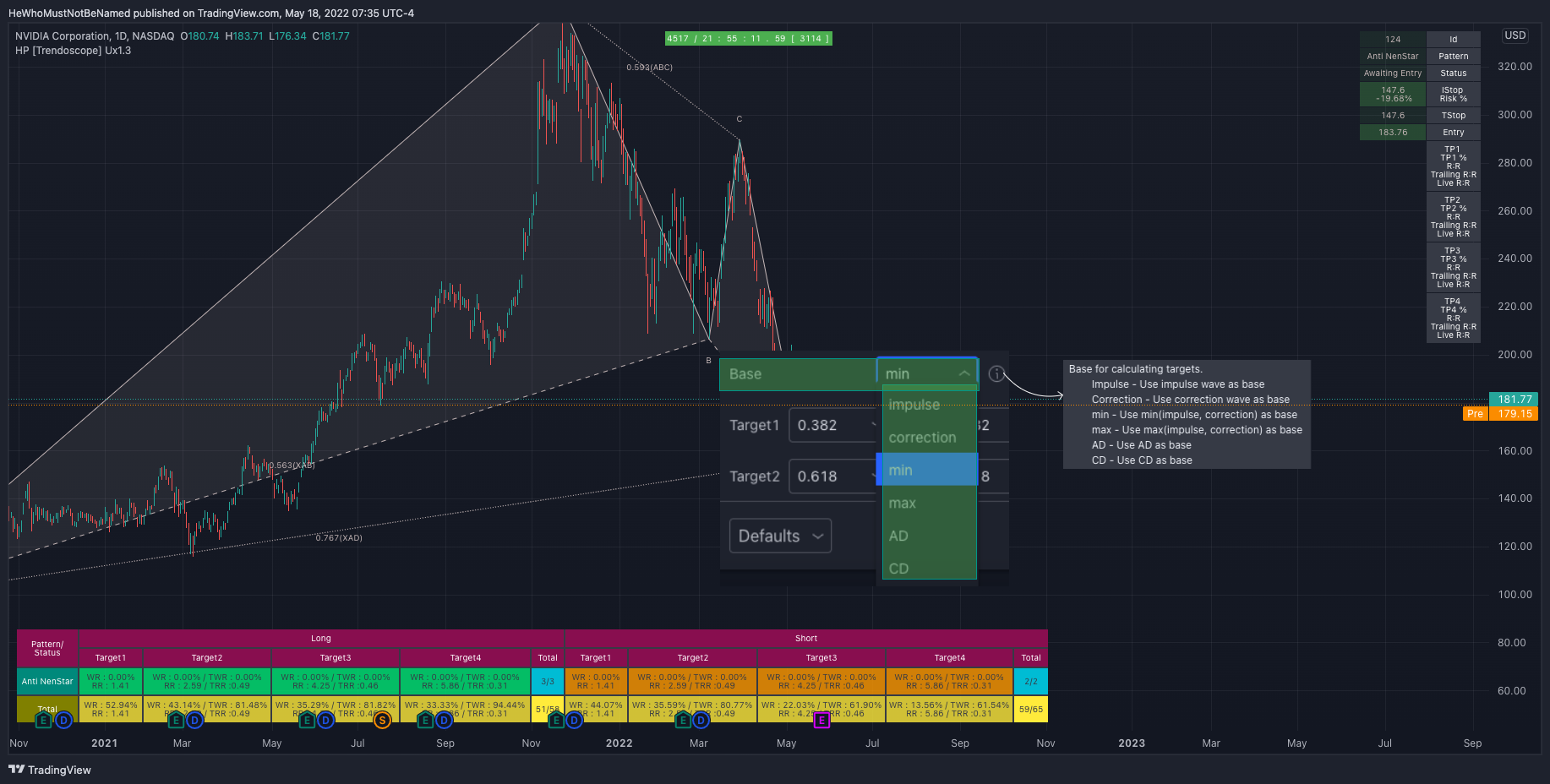Click WR : 52.94% Long Target1 total cell

click(111, 709)
